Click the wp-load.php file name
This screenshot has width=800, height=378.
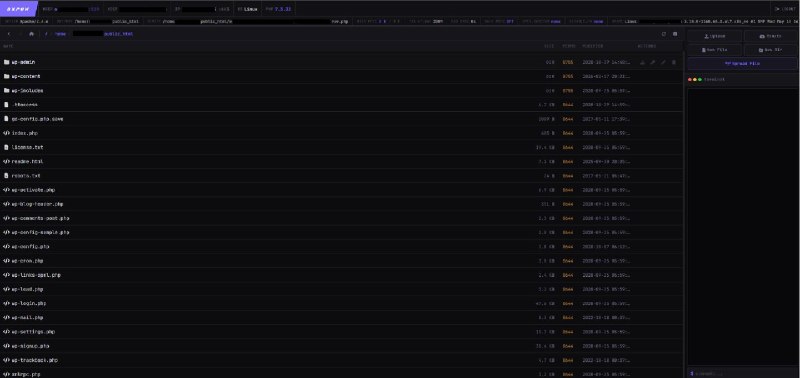[28, 289]
